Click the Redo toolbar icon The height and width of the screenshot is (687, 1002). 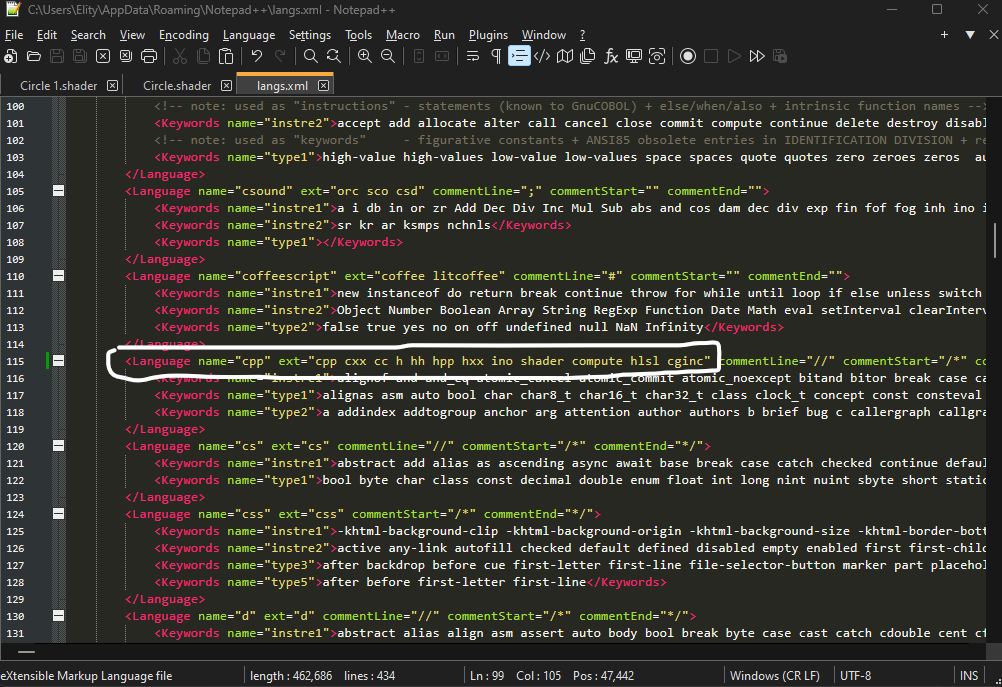[x=280, y=56]
